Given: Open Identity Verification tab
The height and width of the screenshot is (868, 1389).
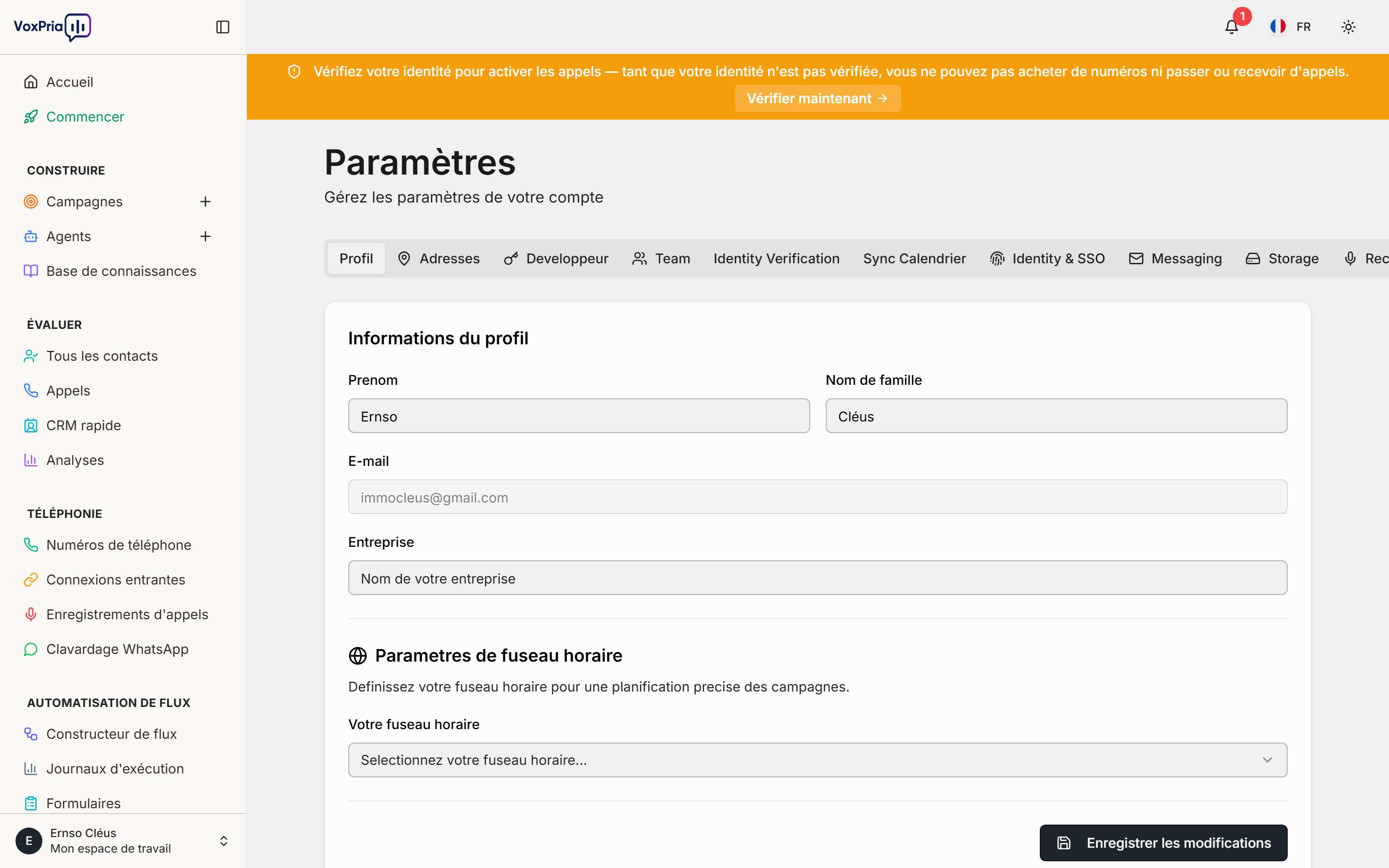Looking at the screenshot, I should click(776, 258).
